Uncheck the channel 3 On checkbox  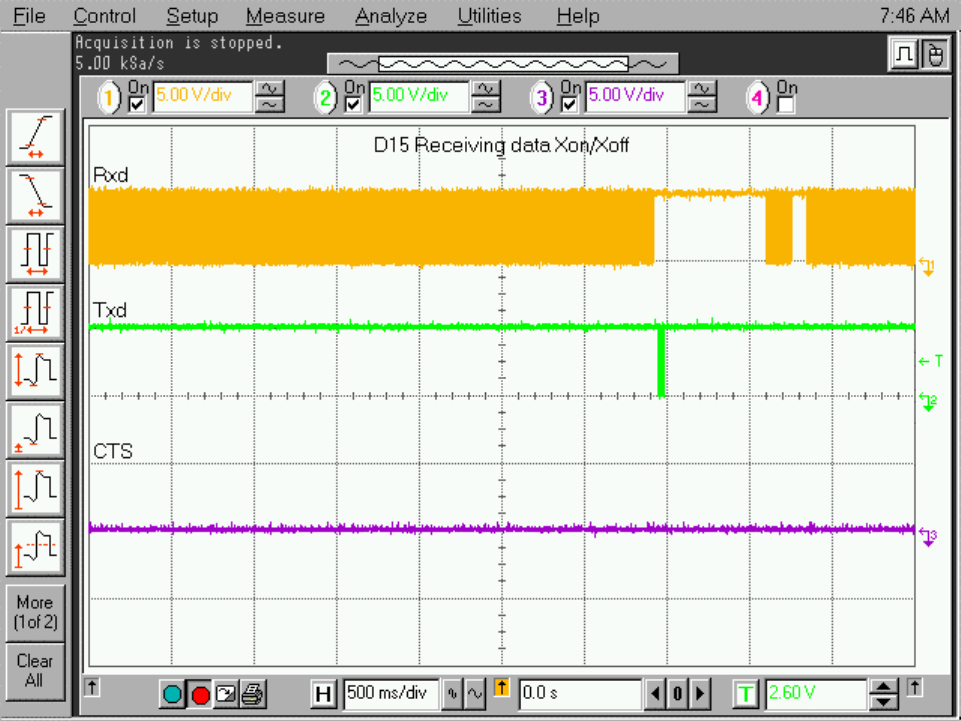(x=569, y=105)
